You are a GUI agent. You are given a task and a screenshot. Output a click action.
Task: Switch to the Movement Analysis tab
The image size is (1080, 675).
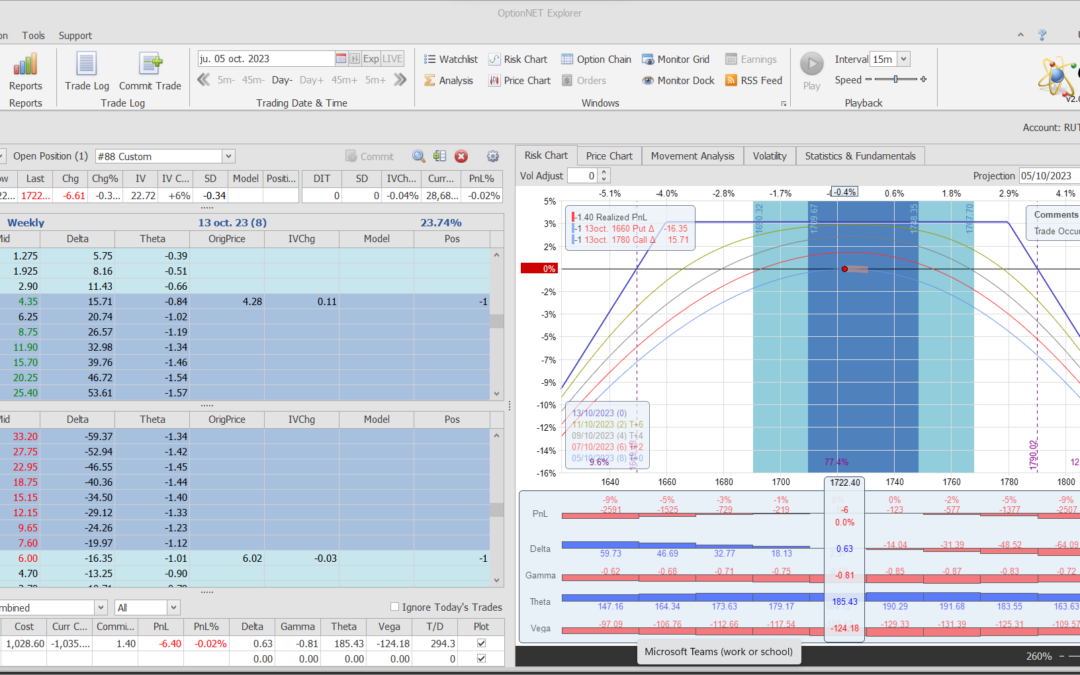(692, 155)
